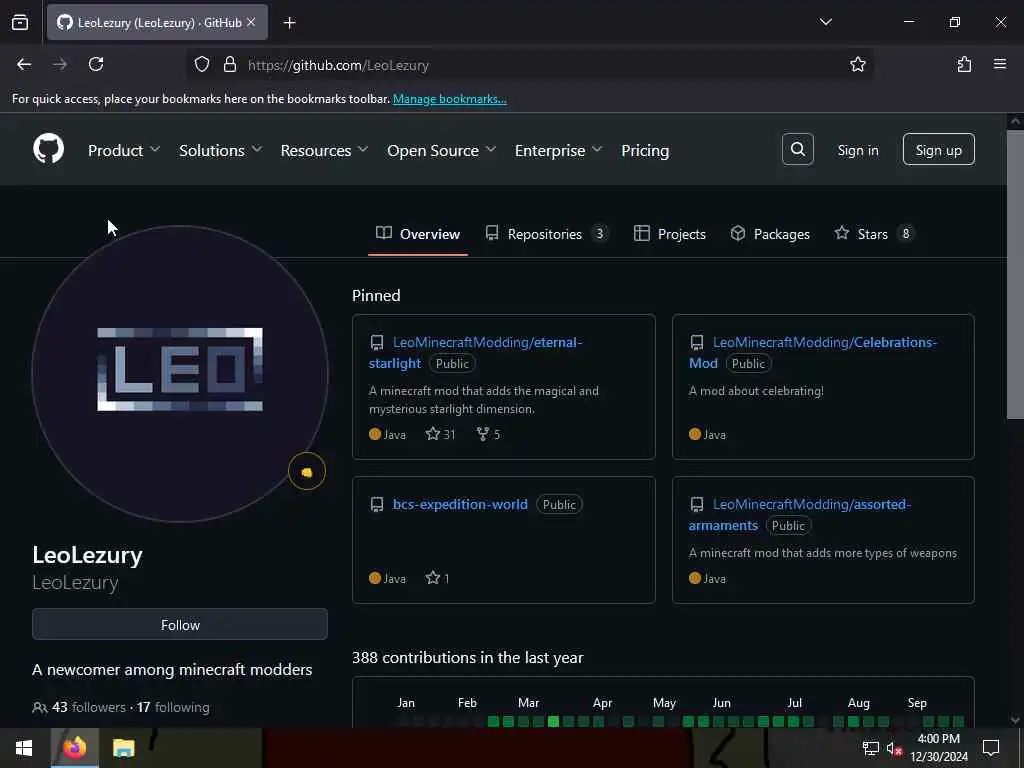Select the Overview tab

pos(418,234)
